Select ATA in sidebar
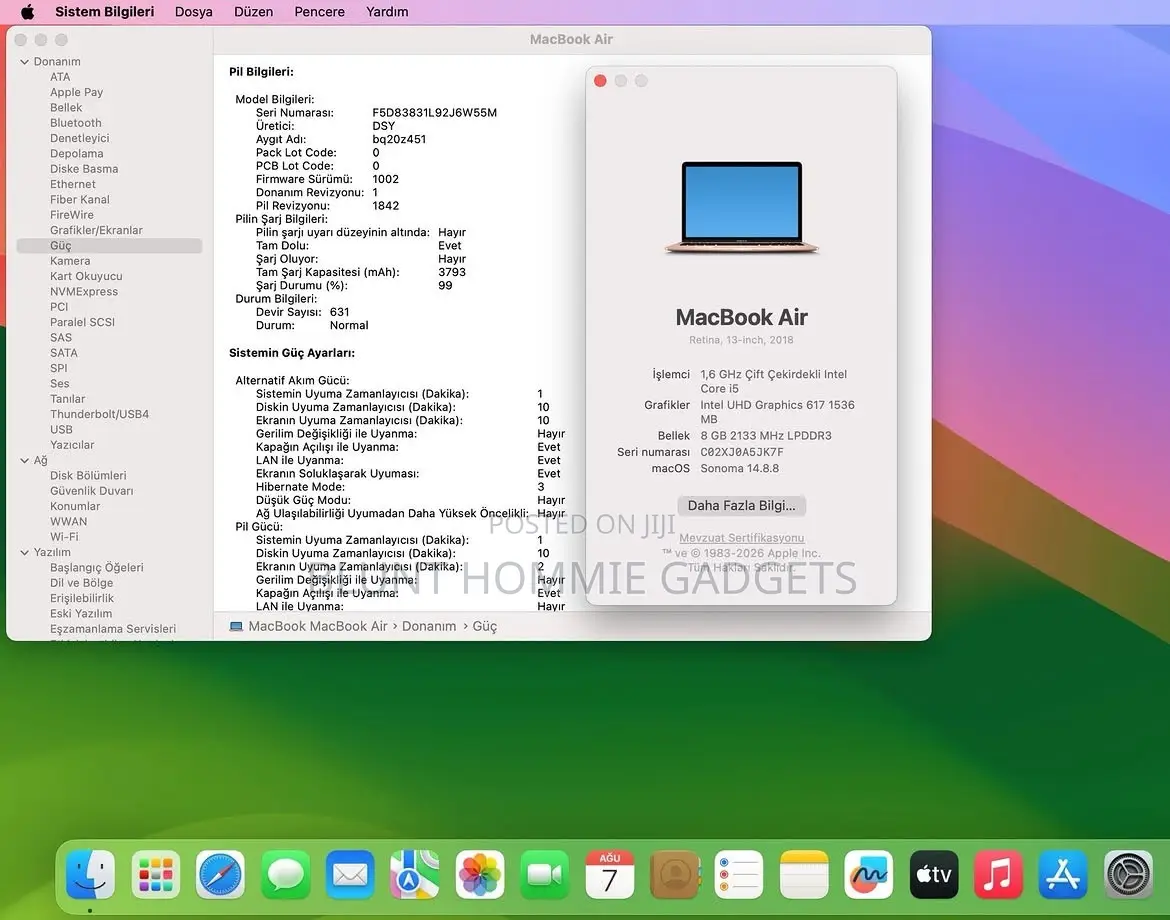The height and width of the screenshot is (920, 1170). [x=60, y=77]
